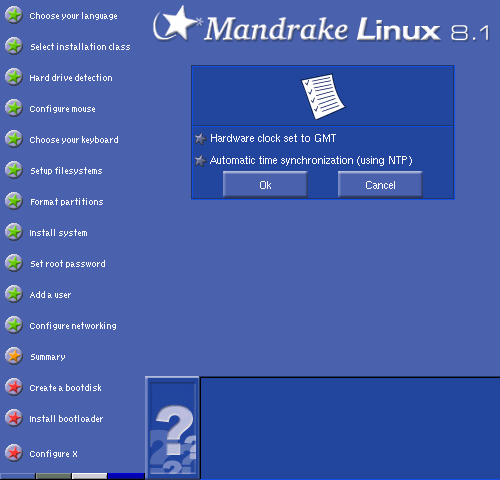Click the red star for Configure X

pyautogui.click(x=14, y=453)
